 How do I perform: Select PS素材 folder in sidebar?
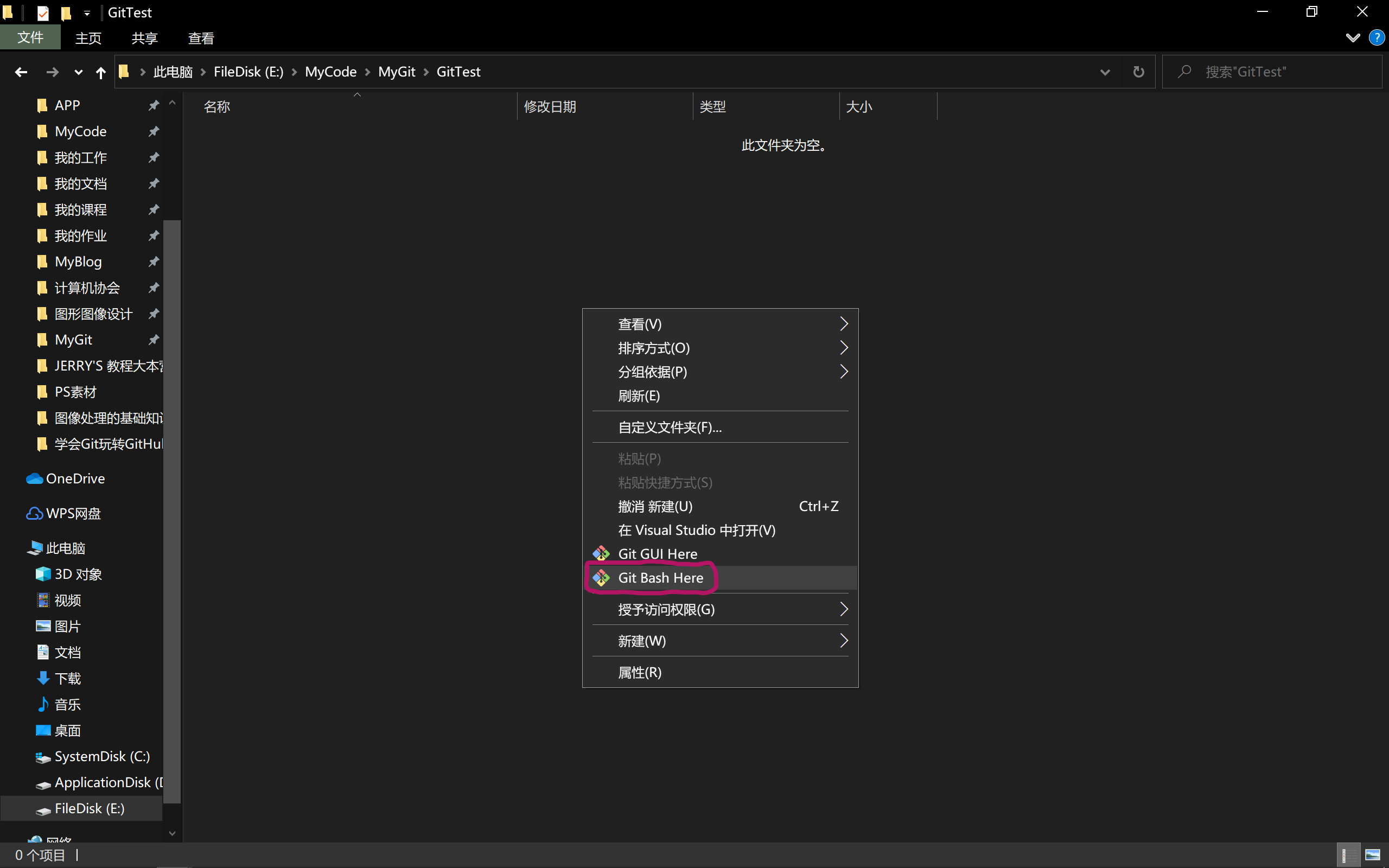click(75, 392)
